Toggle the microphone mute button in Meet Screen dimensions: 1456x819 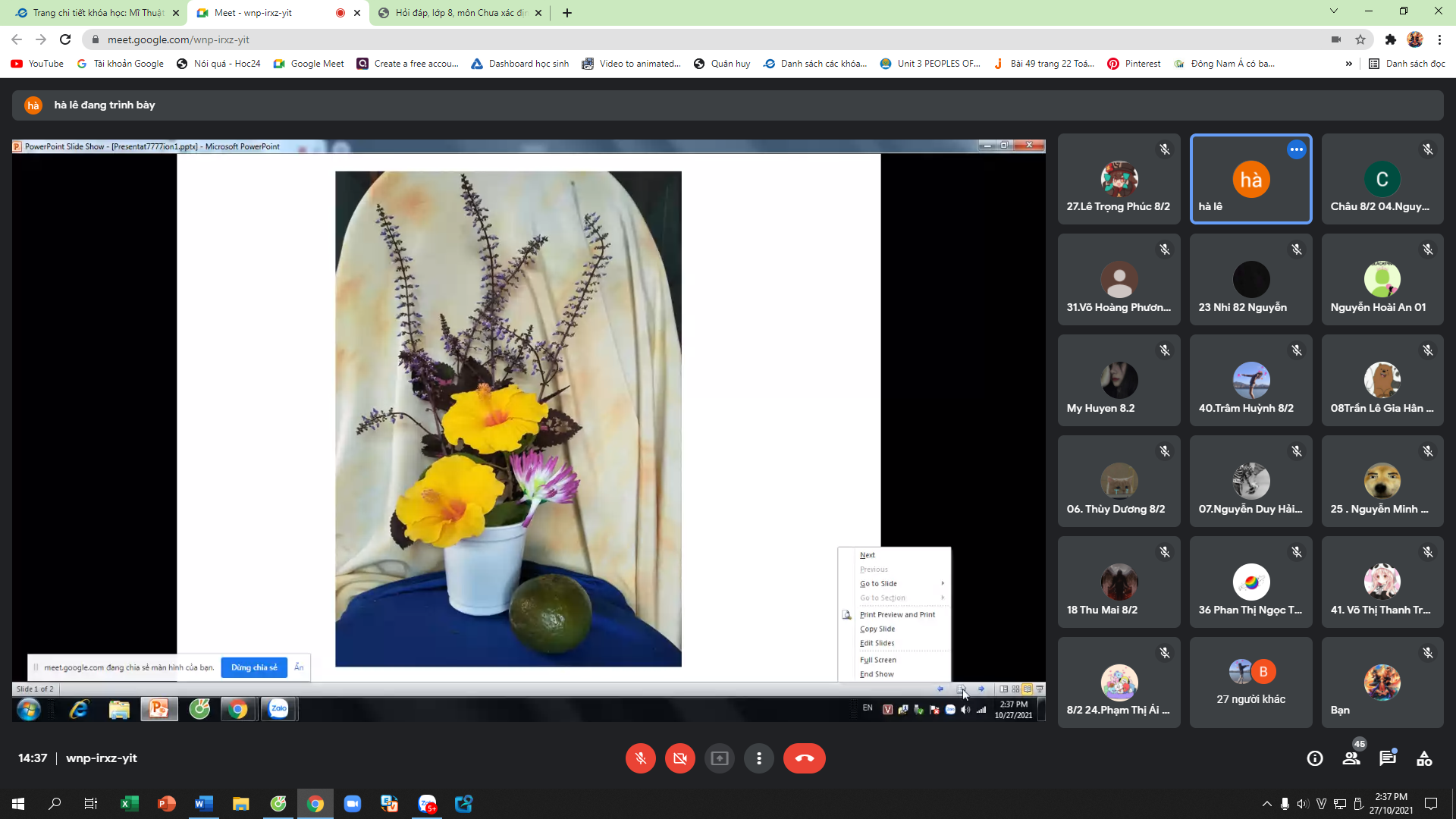(x=640, y=758)
